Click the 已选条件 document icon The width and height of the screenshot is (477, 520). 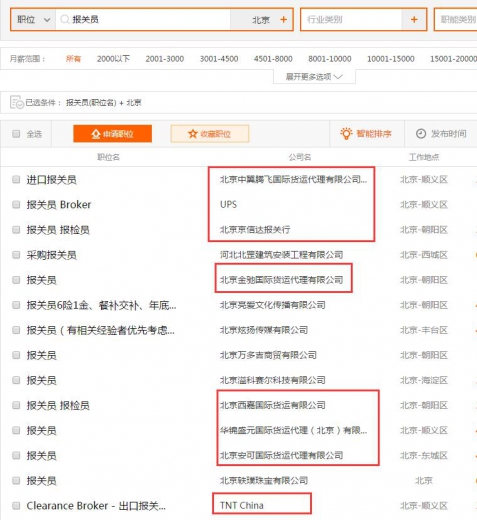click(17, 103)
